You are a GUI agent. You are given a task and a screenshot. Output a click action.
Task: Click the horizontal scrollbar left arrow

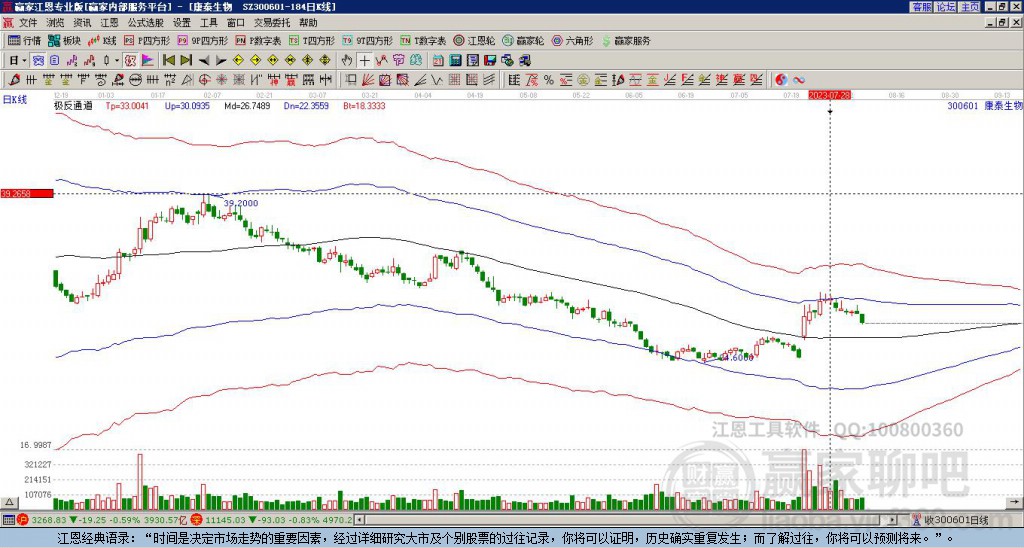[x=359, y=521]
